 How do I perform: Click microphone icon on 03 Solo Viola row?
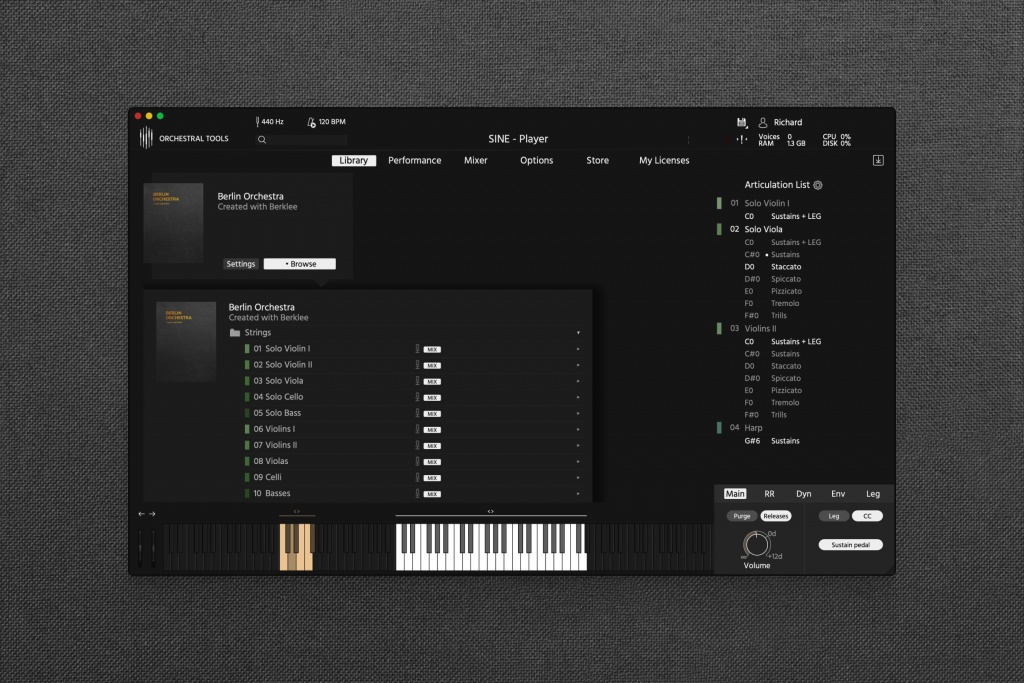point(417,381)
